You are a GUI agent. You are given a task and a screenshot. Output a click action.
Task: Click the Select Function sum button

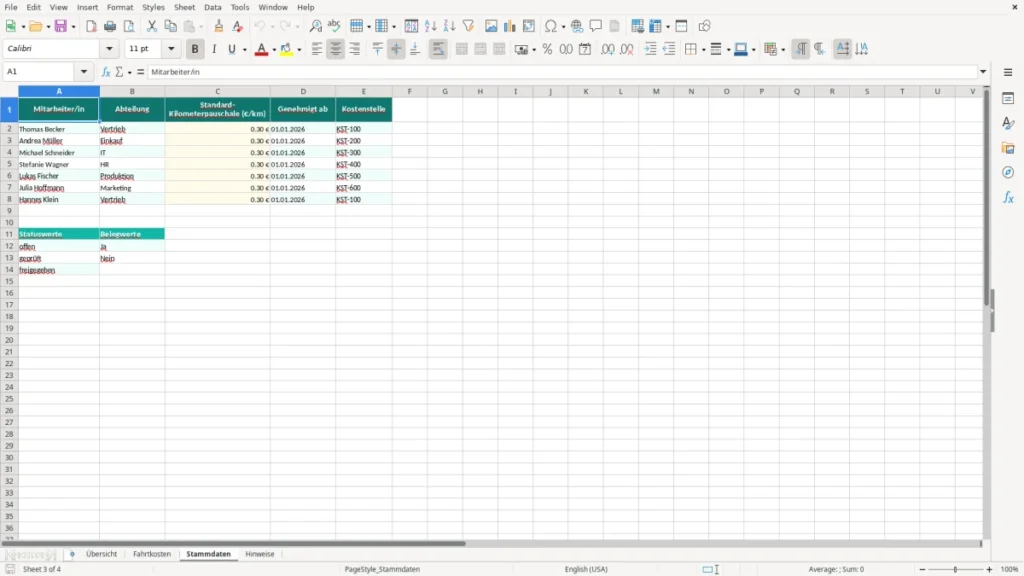click(120, 72)
